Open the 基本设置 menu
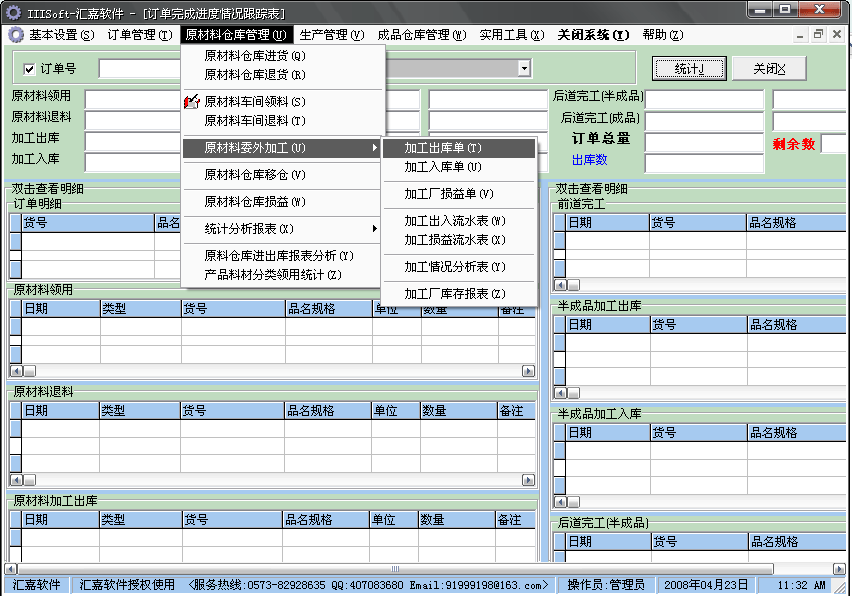Screen dimensions: 852x596 61,35
